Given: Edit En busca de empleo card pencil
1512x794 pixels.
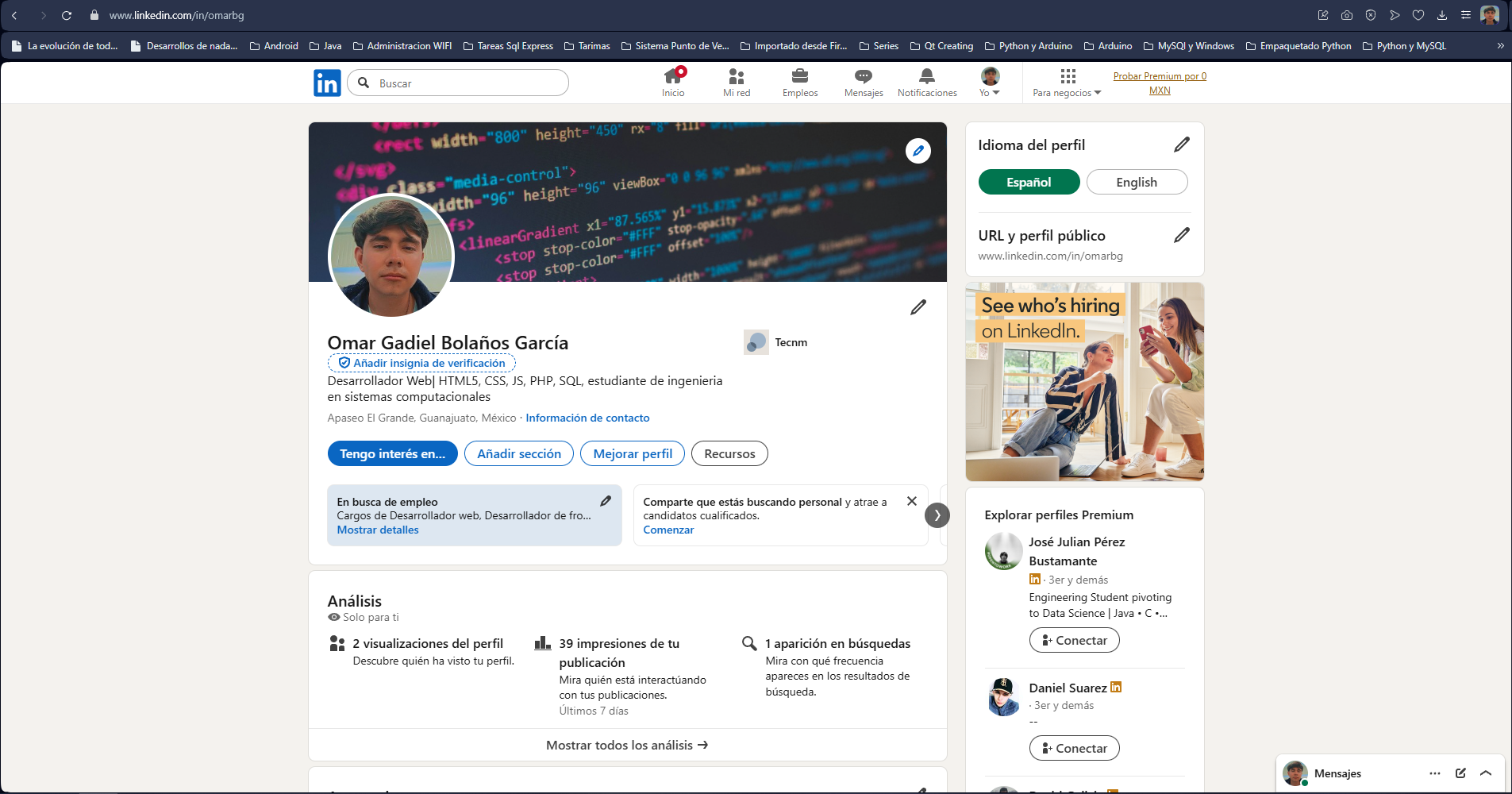Looking at the screenshot, I should click(x=606, y=501).
